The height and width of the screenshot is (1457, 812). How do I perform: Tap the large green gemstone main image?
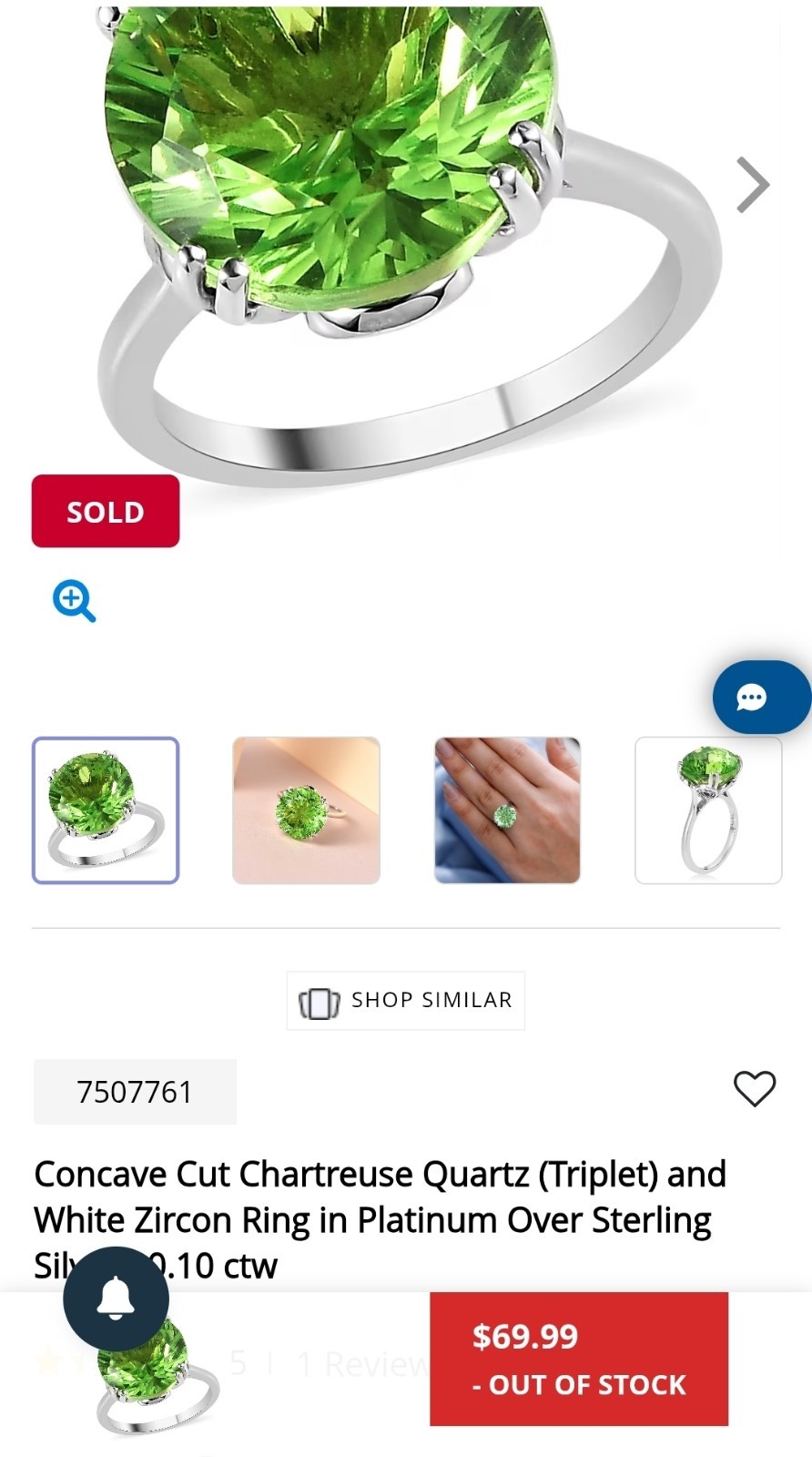pyautogui.click(x=391, y=237)
